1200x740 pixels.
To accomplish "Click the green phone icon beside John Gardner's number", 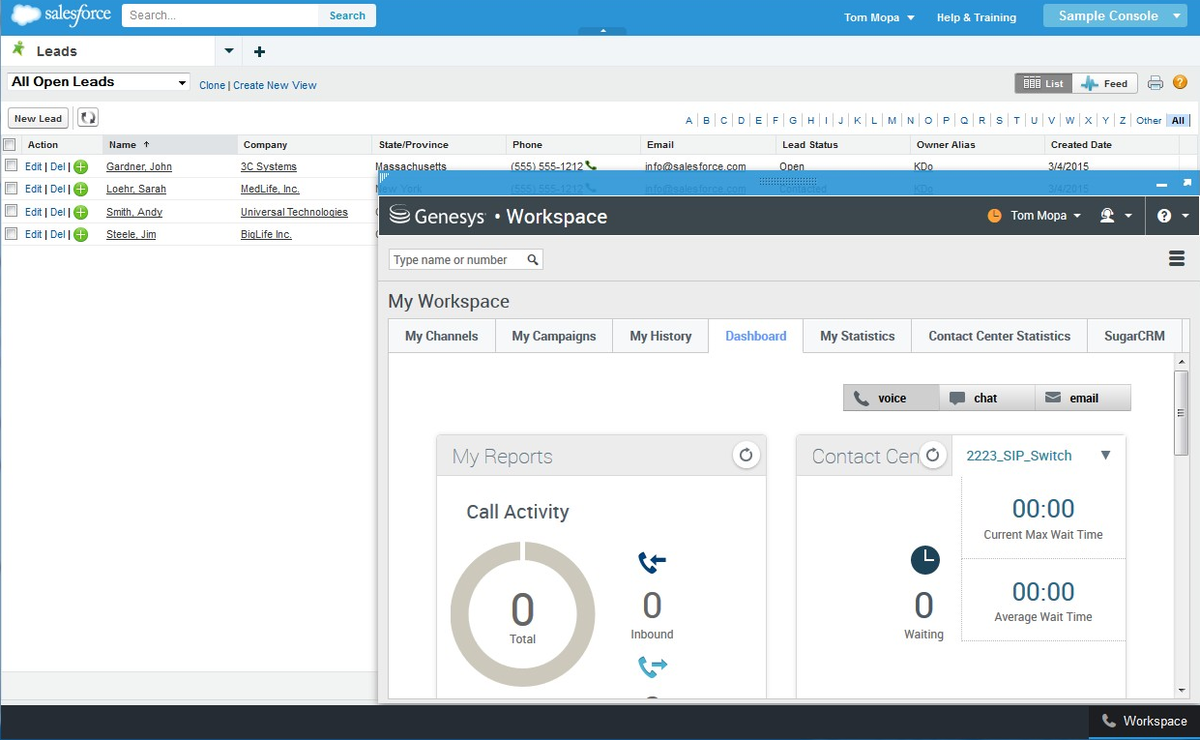I will 591,166.
